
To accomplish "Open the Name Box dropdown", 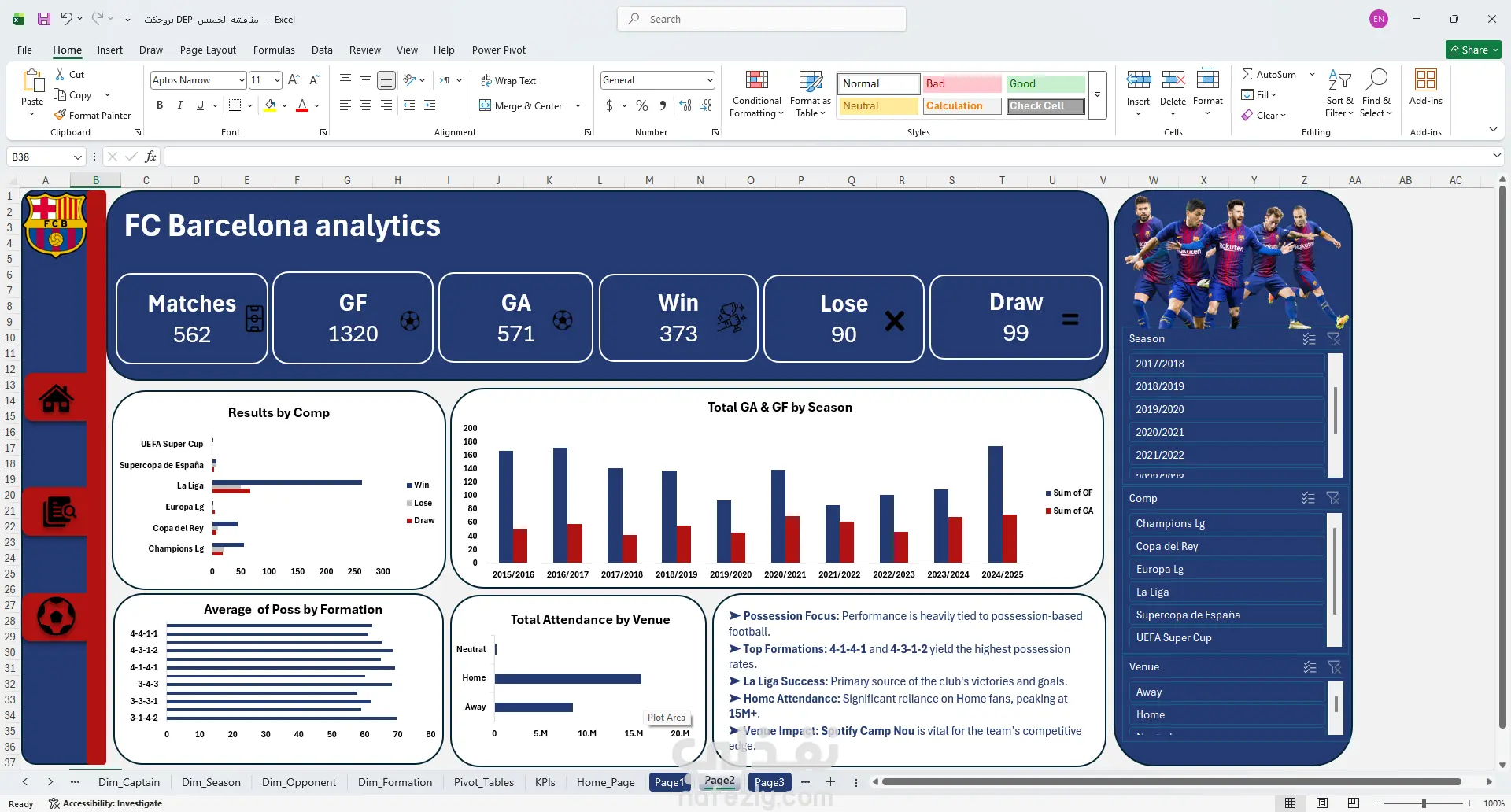I will (x=77, y=157).
